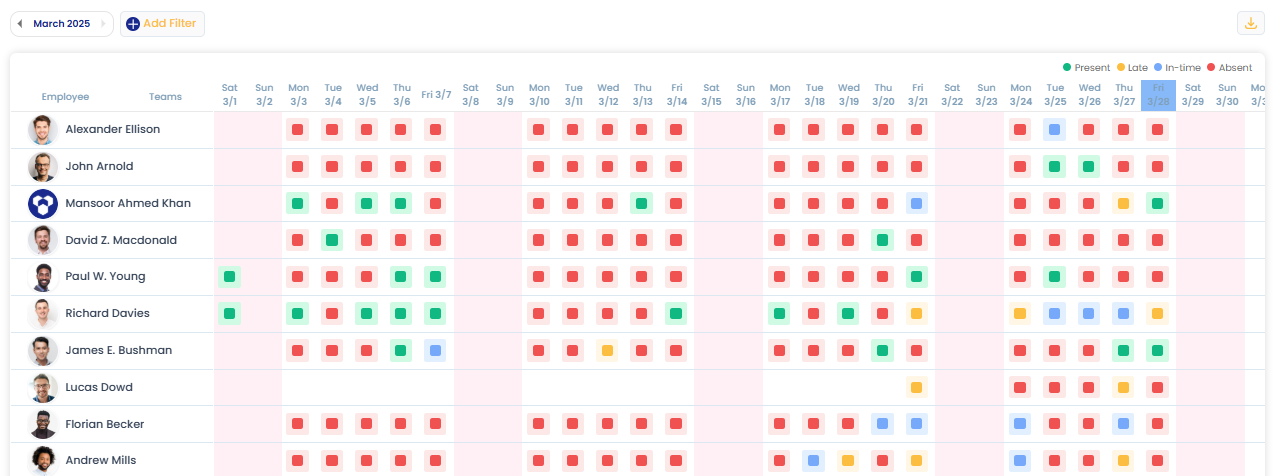
Task: Select James E. Bushman's in-time marker on Fri 3/7
Action: pyautogui.click(x=435, y=351)
